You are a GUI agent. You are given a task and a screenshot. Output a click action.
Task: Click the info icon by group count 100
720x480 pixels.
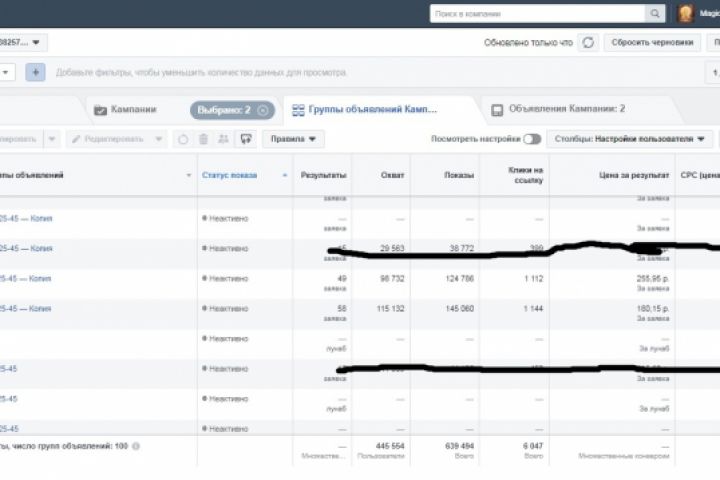[136, 446]
